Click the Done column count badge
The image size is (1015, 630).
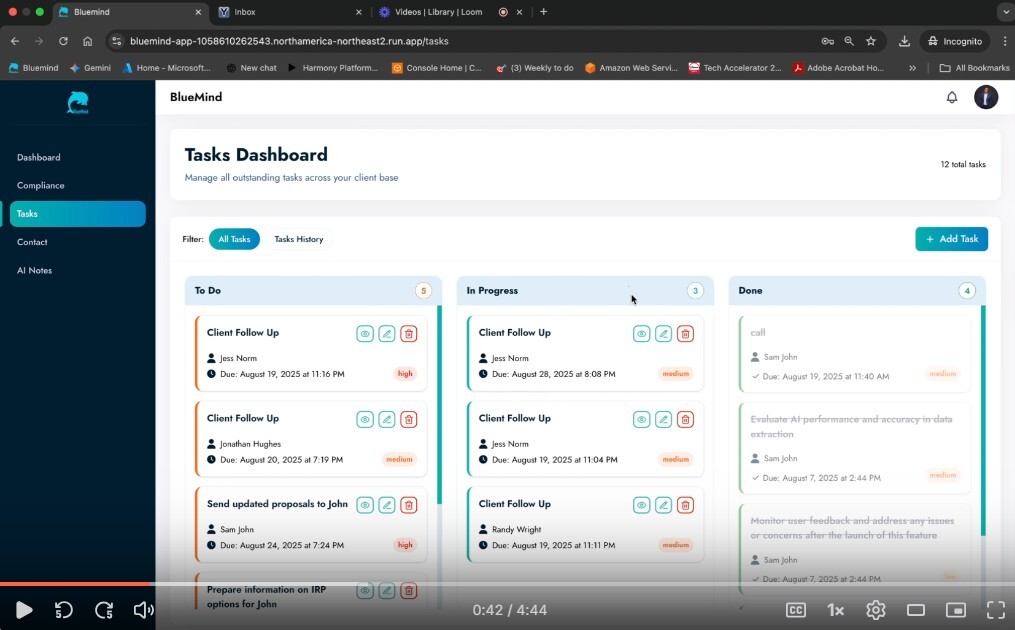(x=967, y=291)
